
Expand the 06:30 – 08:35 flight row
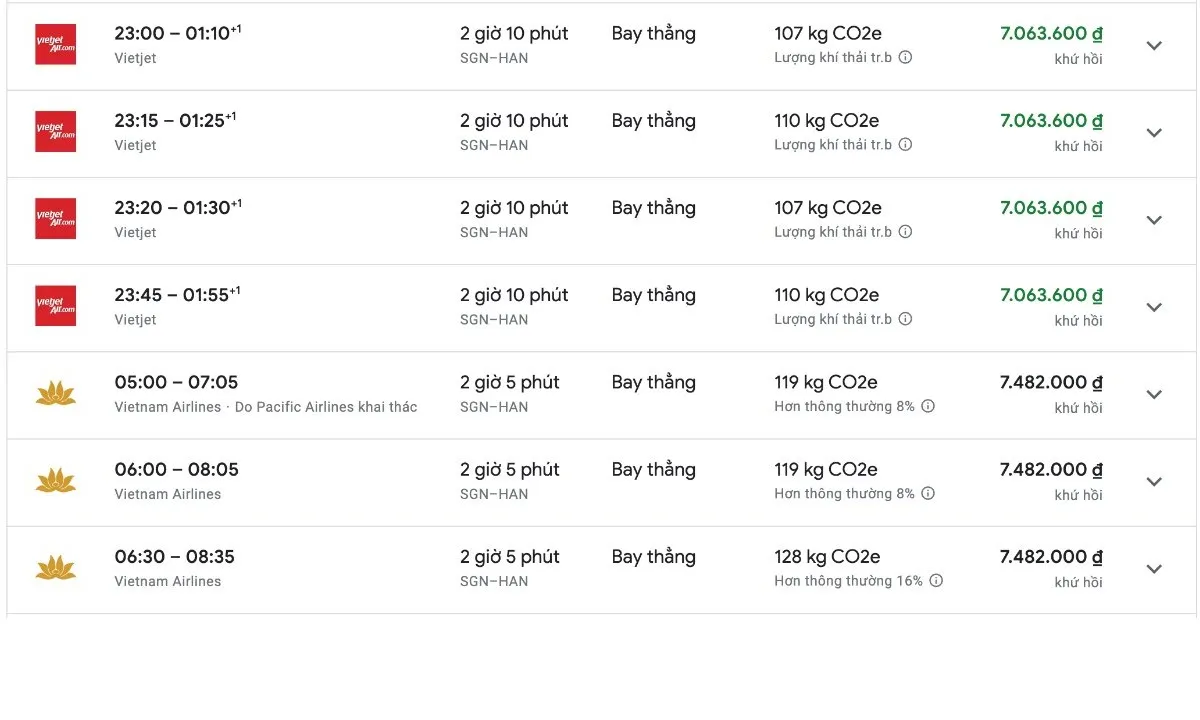(x=1154, y=569)
